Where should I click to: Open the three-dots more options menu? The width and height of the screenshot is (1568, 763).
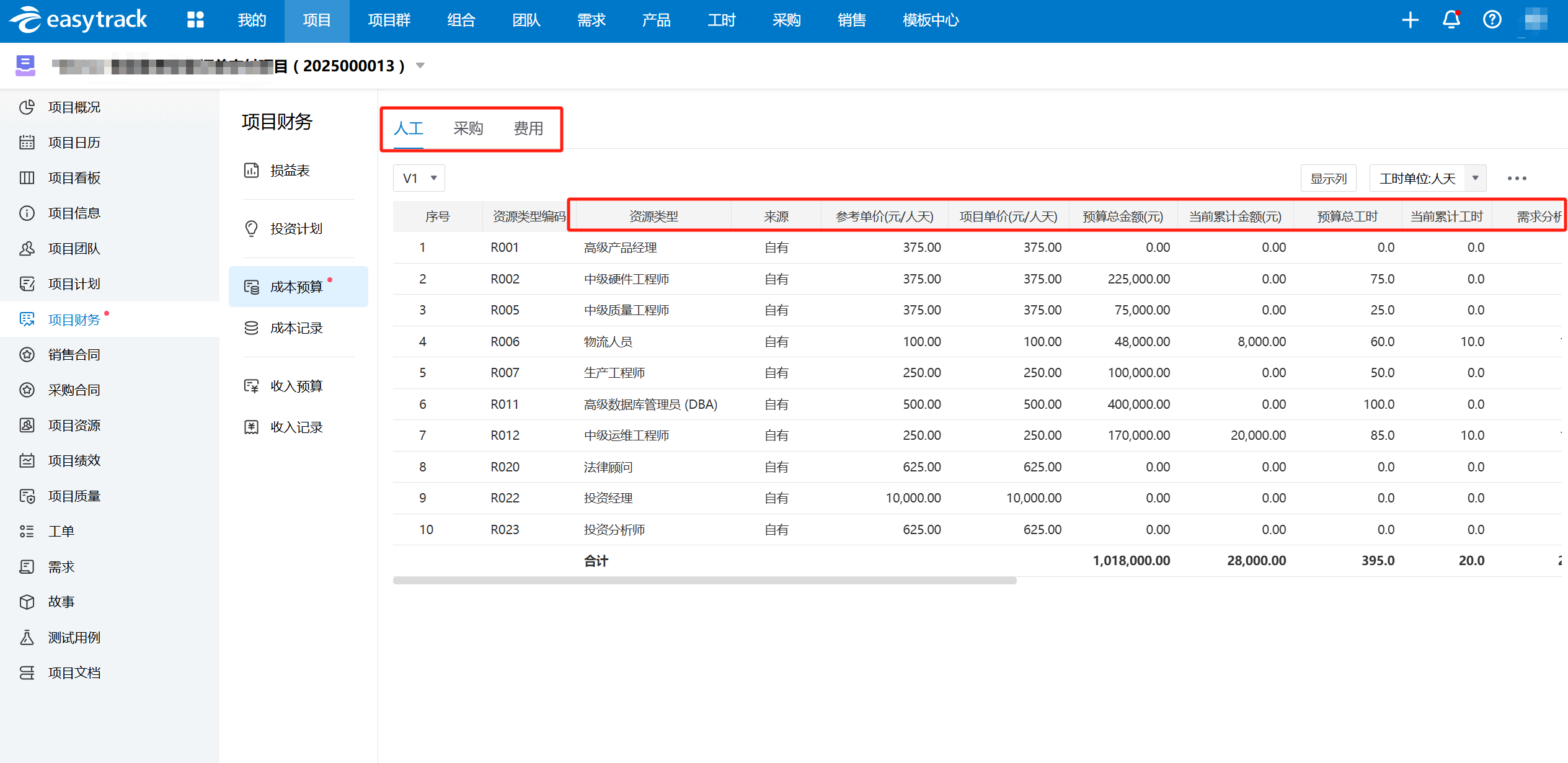pyautogui.click(x=1517, y=179)
